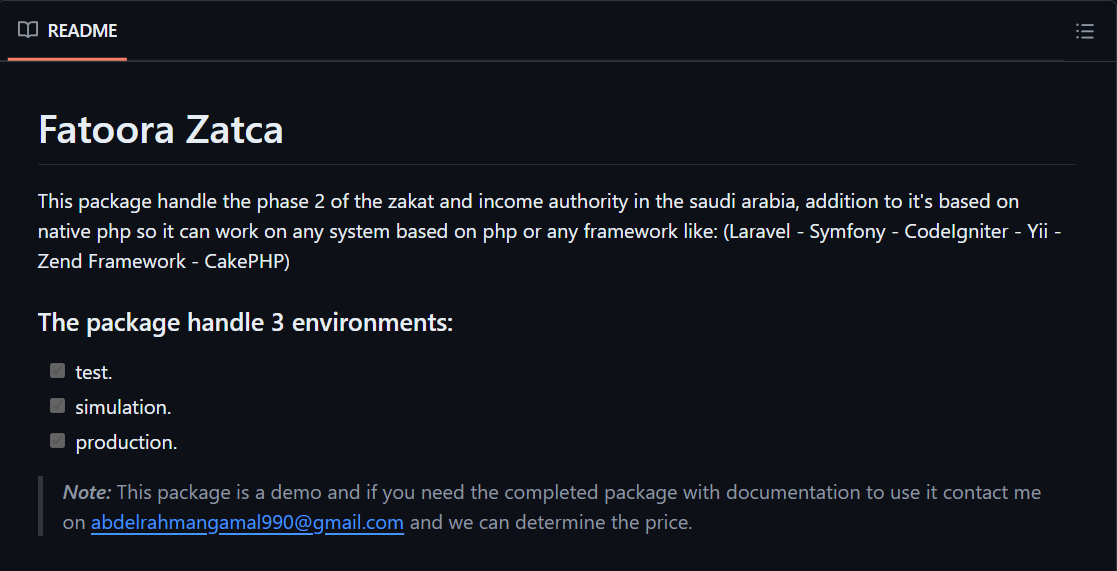
Task: Click the gray blockquote bar beside the note
Action: point(41,506)
